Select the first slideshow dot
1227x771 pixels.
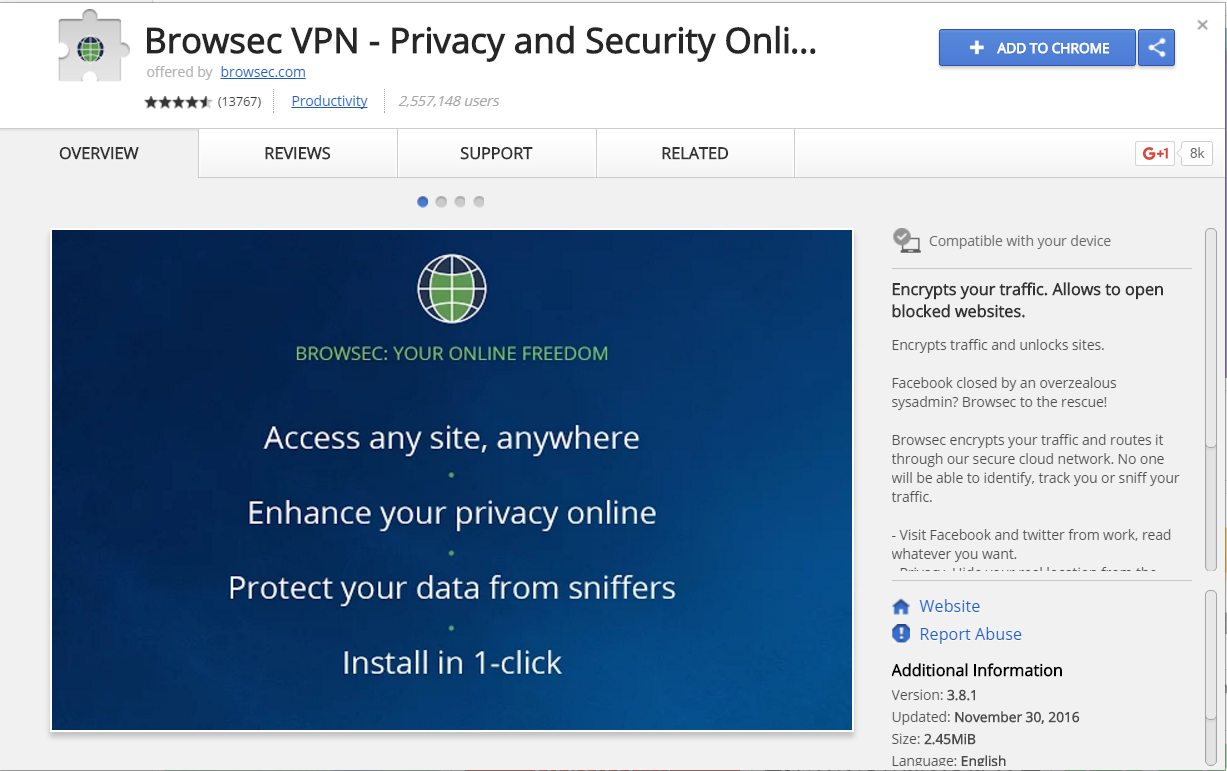click(x=422, y=202)
